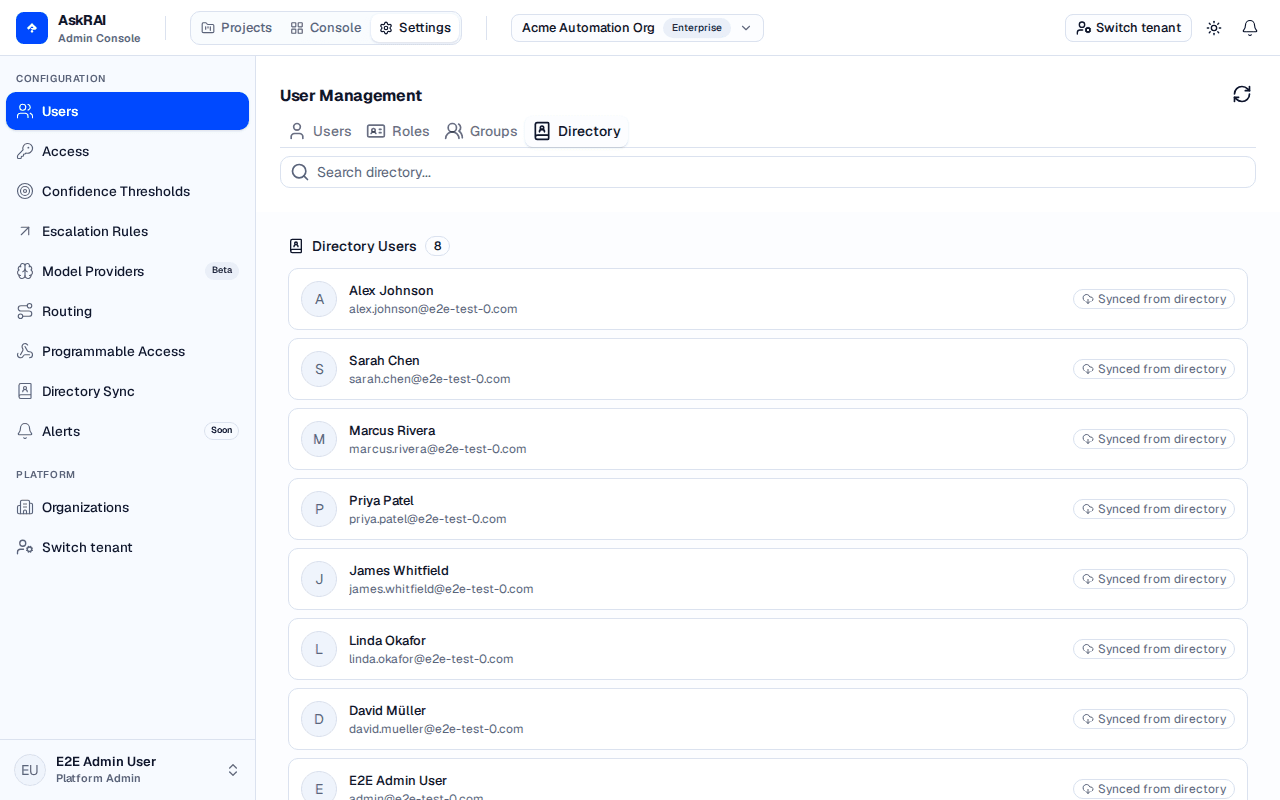Image resolution: width=1280 pixels, height=800 pixels.
Task: Click the webhook icon beside Programmable Access
Action: click(25, 351)
